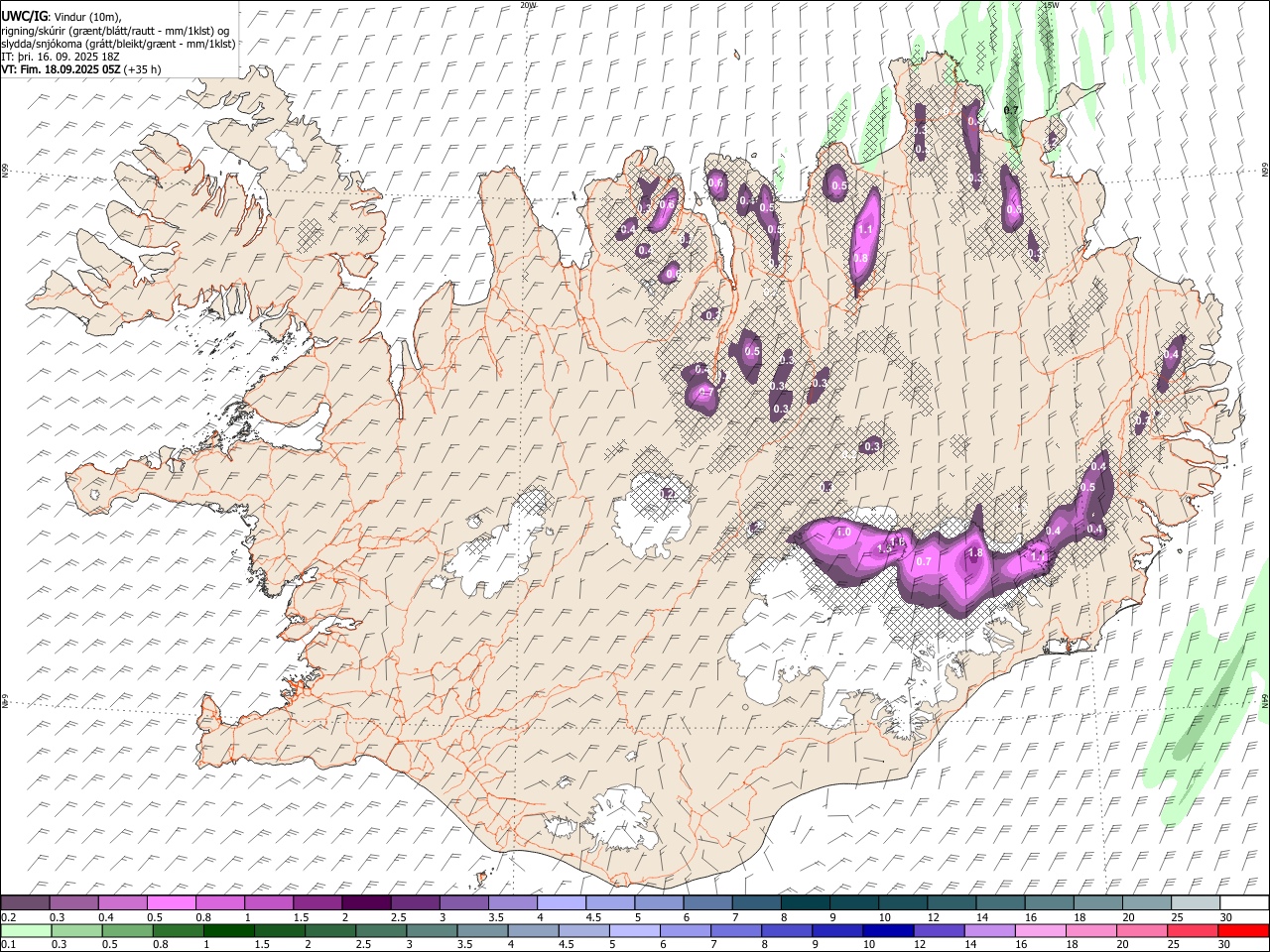Click the '1.1' value in the northern snow band
This screenshot has height=952, width=1270.
point(864,229)
